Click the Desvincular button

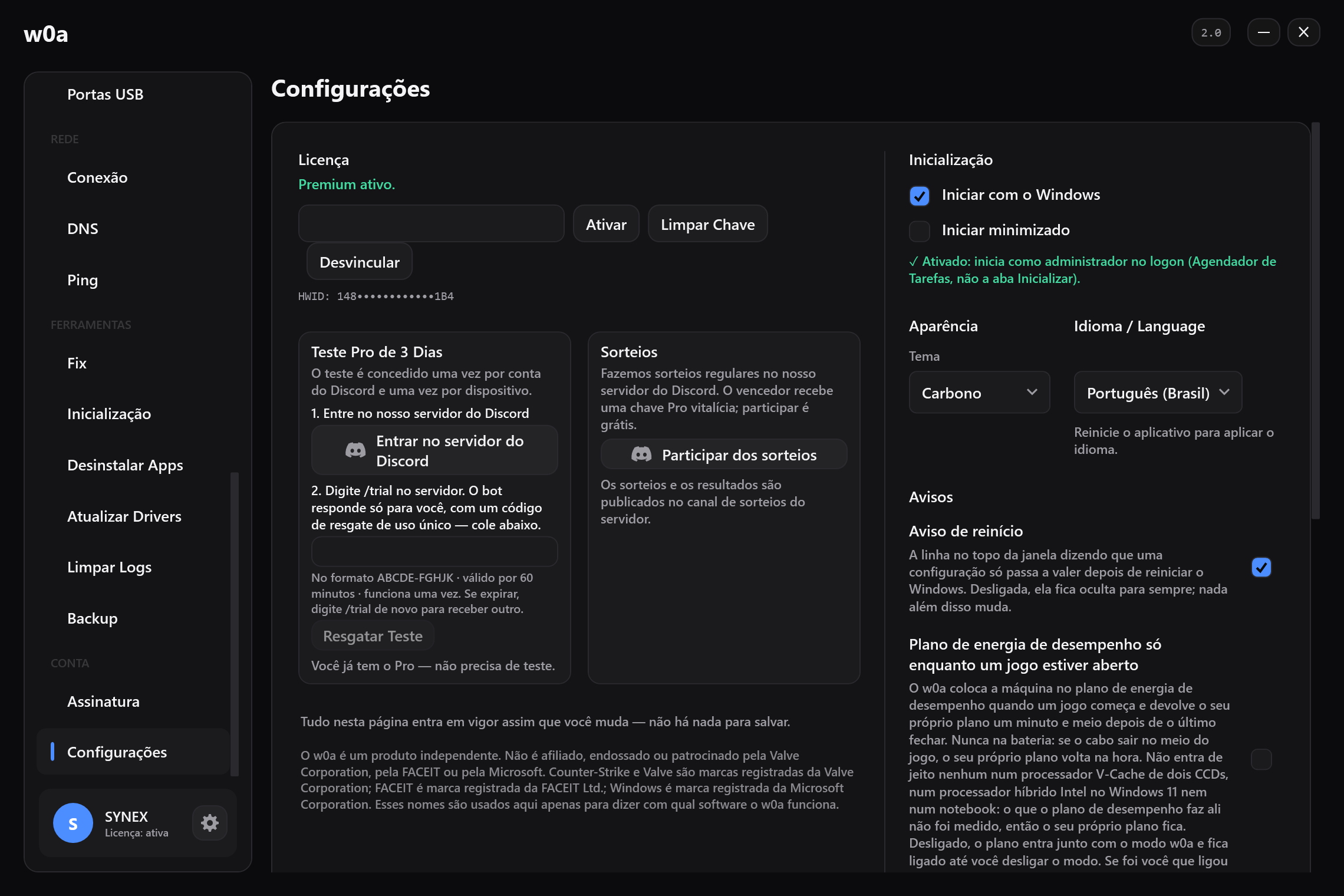tap(360, 262)
